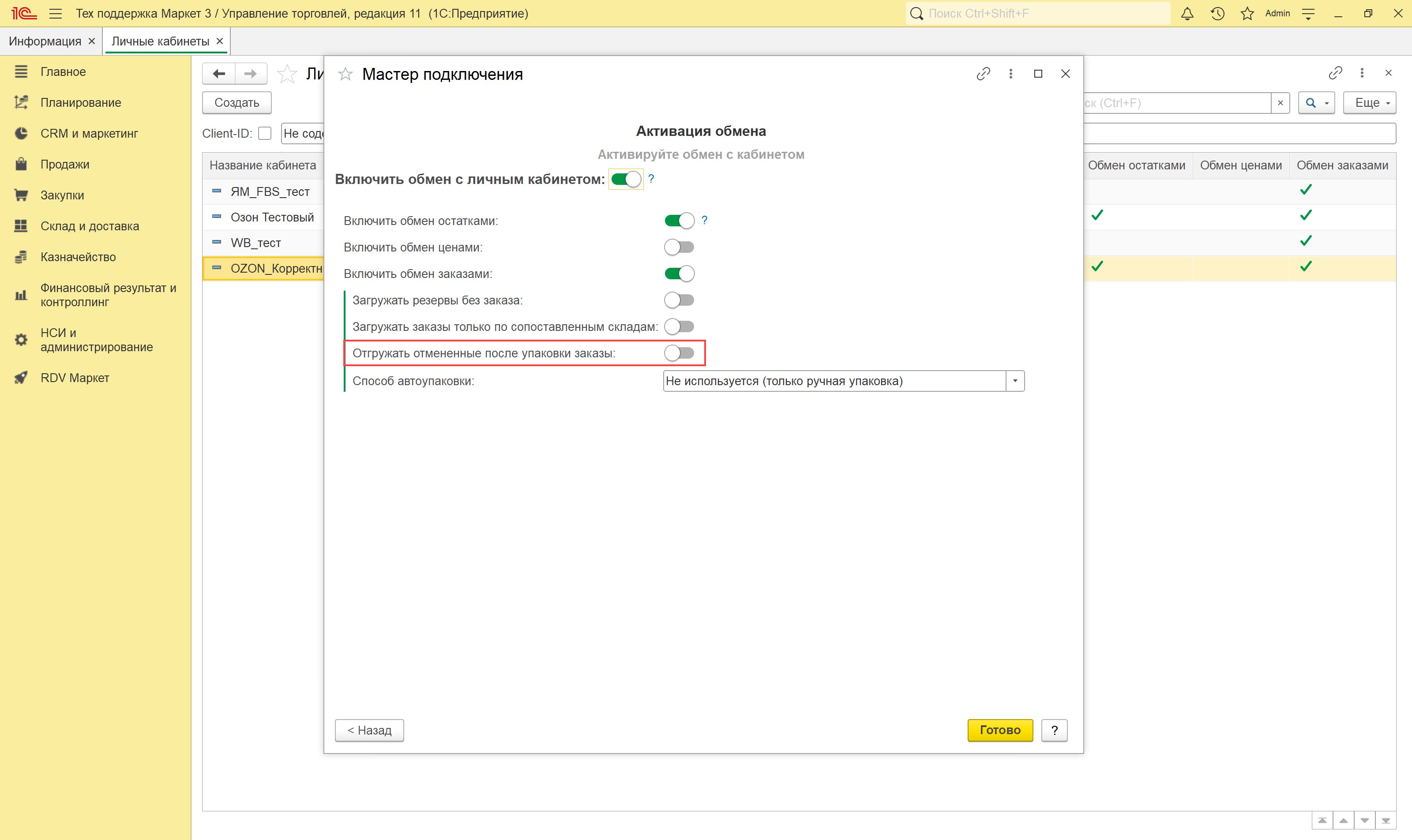Click the notifications bell icon
Screen dimensions: 1412x840
coord(1187,14)
